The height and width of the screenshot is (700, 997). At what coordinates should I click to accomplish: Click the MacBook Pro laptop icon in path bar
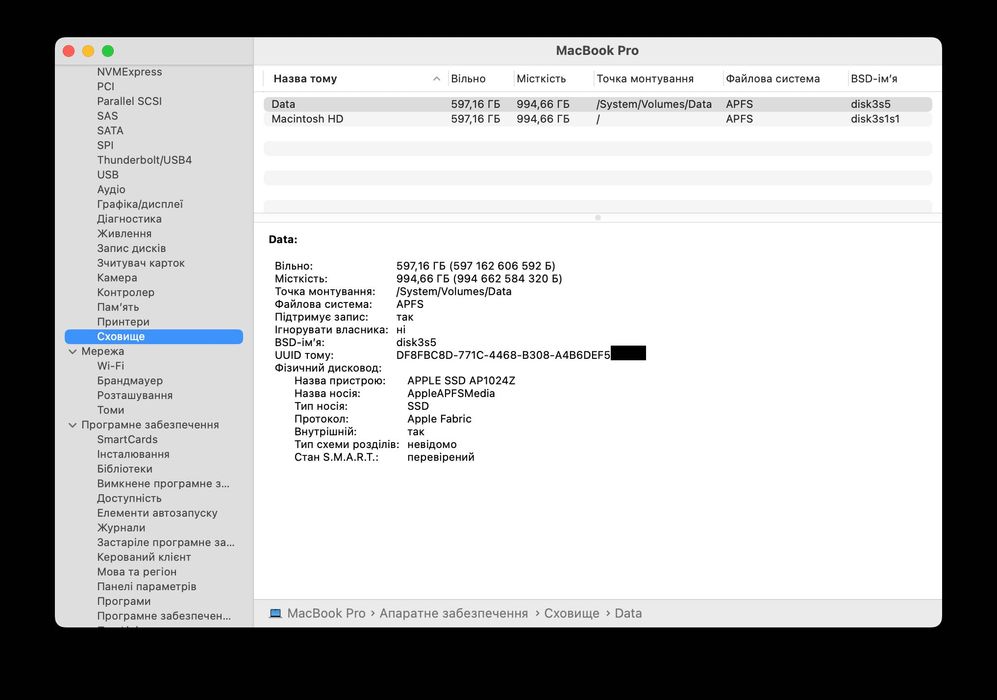point(275,614)
